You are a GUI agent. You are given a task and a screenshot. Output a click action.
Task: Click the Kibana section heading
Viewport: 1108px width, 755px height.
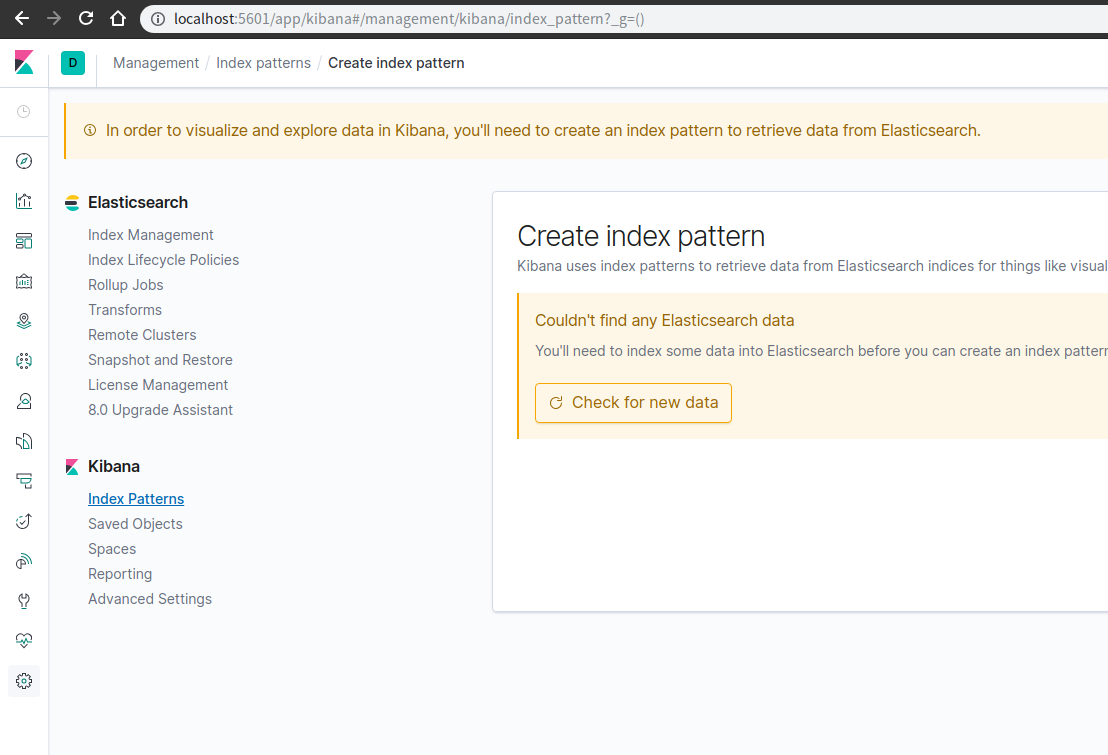[x=114, y=467]
